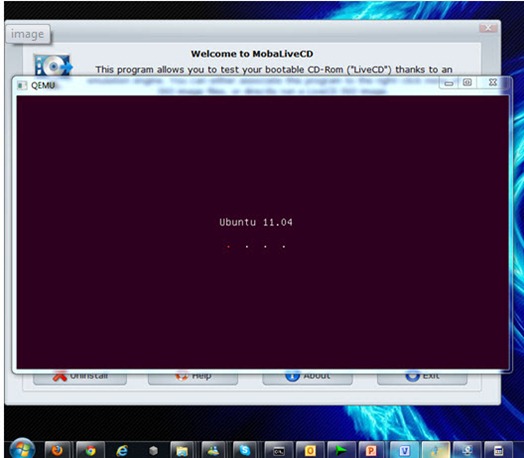Minimize the QEMU window
Image resolution: width=524 pixels, height=458 pixels.
pyautogui.click(x=449, y=83)
